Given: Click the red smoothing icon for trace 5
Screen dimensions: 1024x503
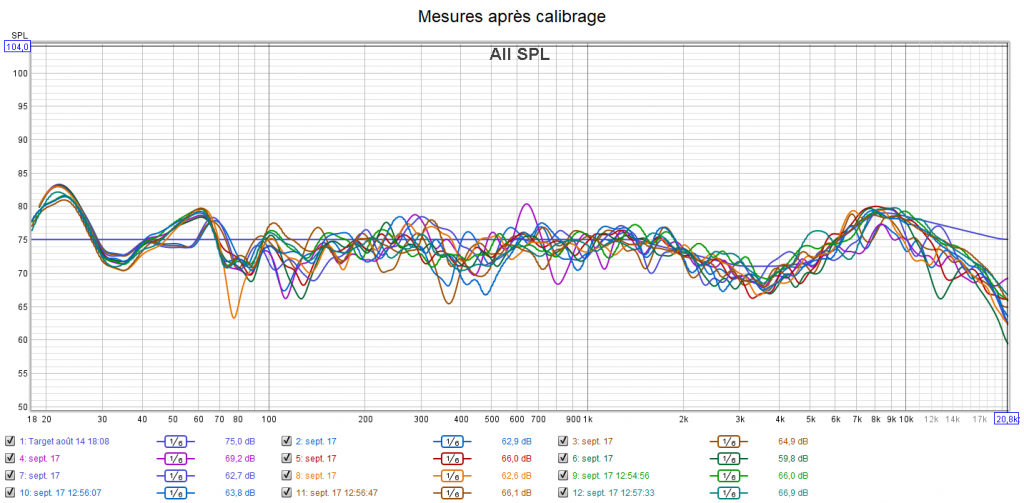Looking at the screenshot, I should click(x=451, y=458).
